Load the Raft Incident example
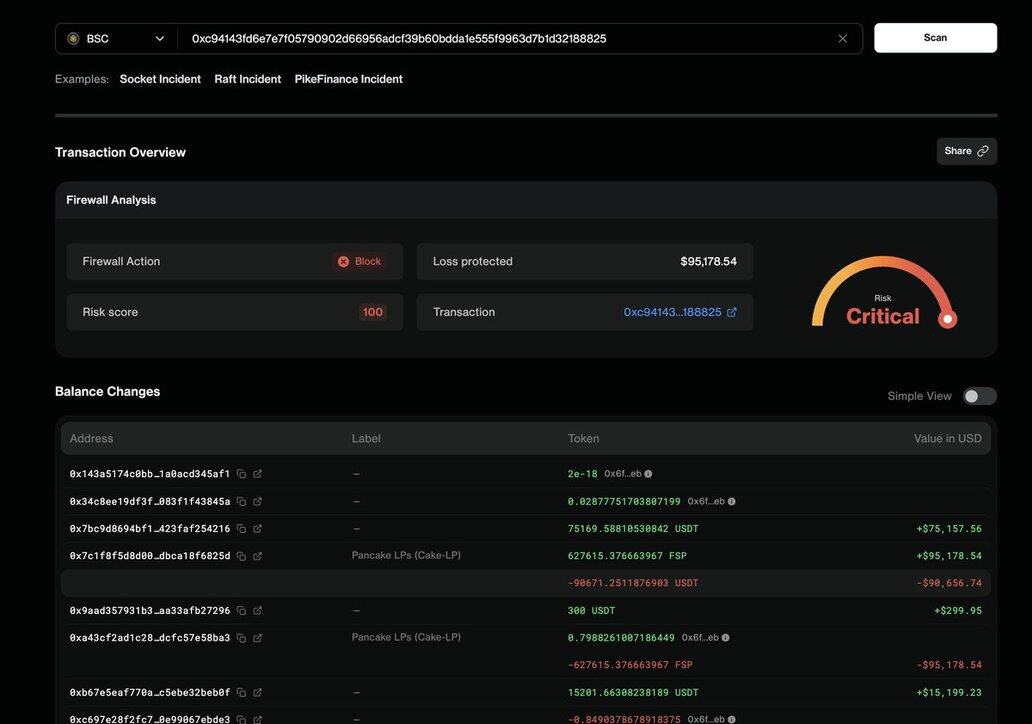Screen dimensions: 1032x724 click(247, 79)
